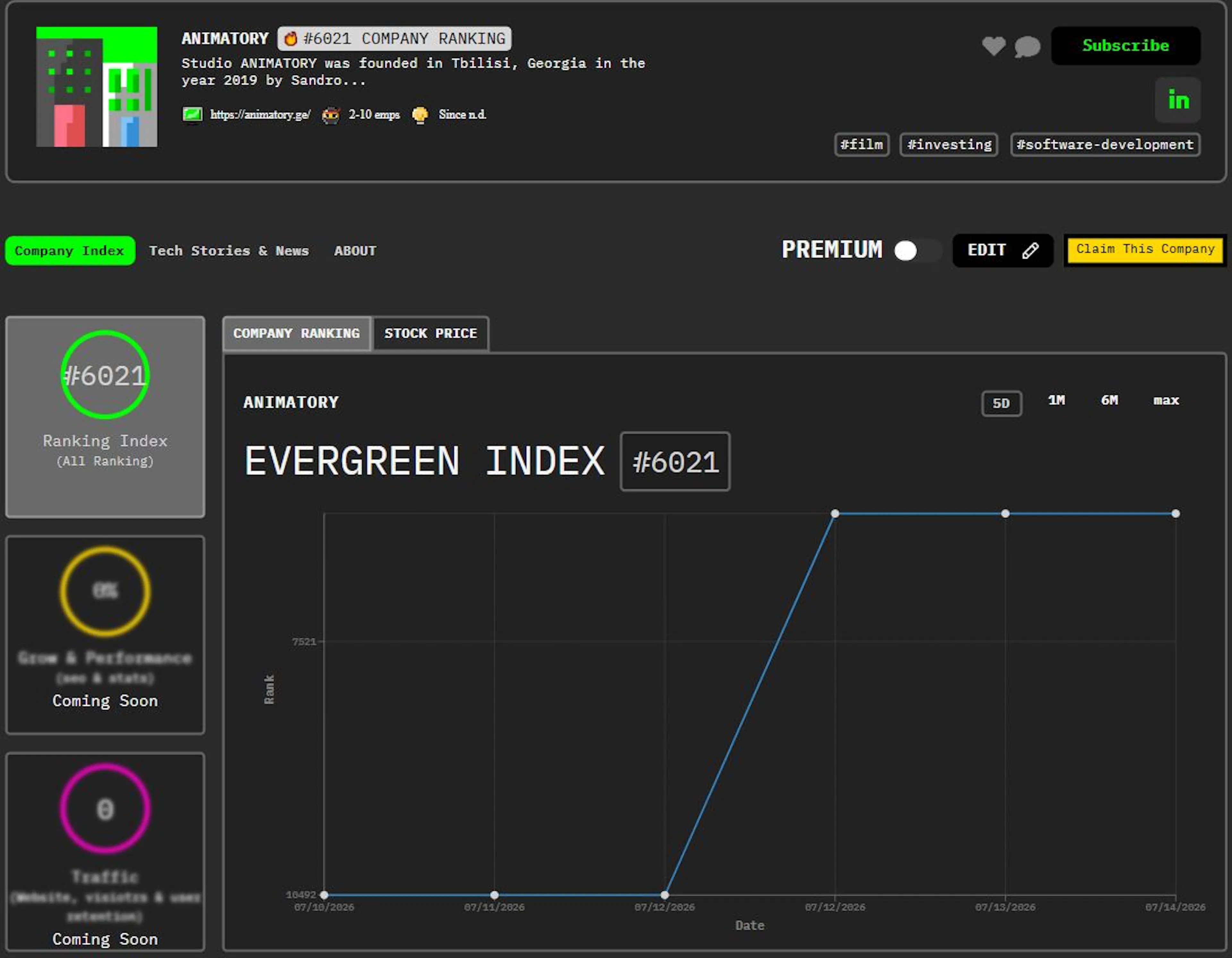
Task: Click the pencil icon on EDIT
Action: 1030,250
